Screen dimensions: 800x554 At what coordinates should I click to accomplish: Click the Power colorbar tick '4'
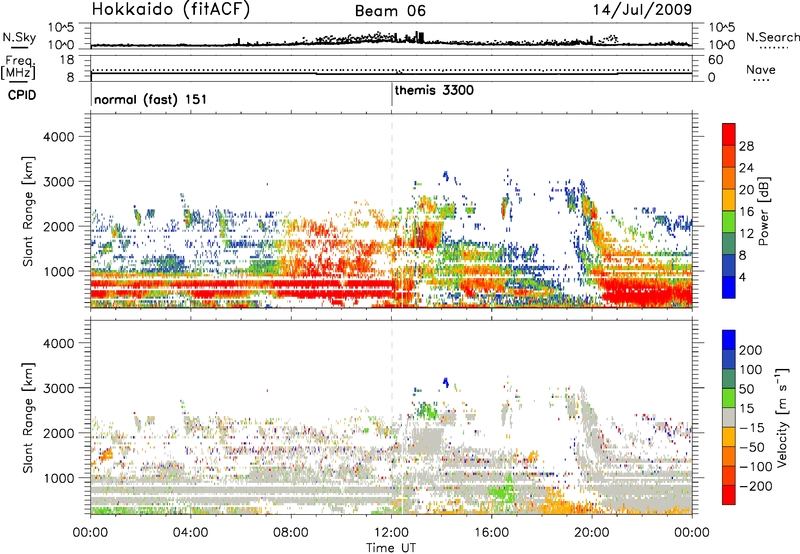tap(742, 277)
